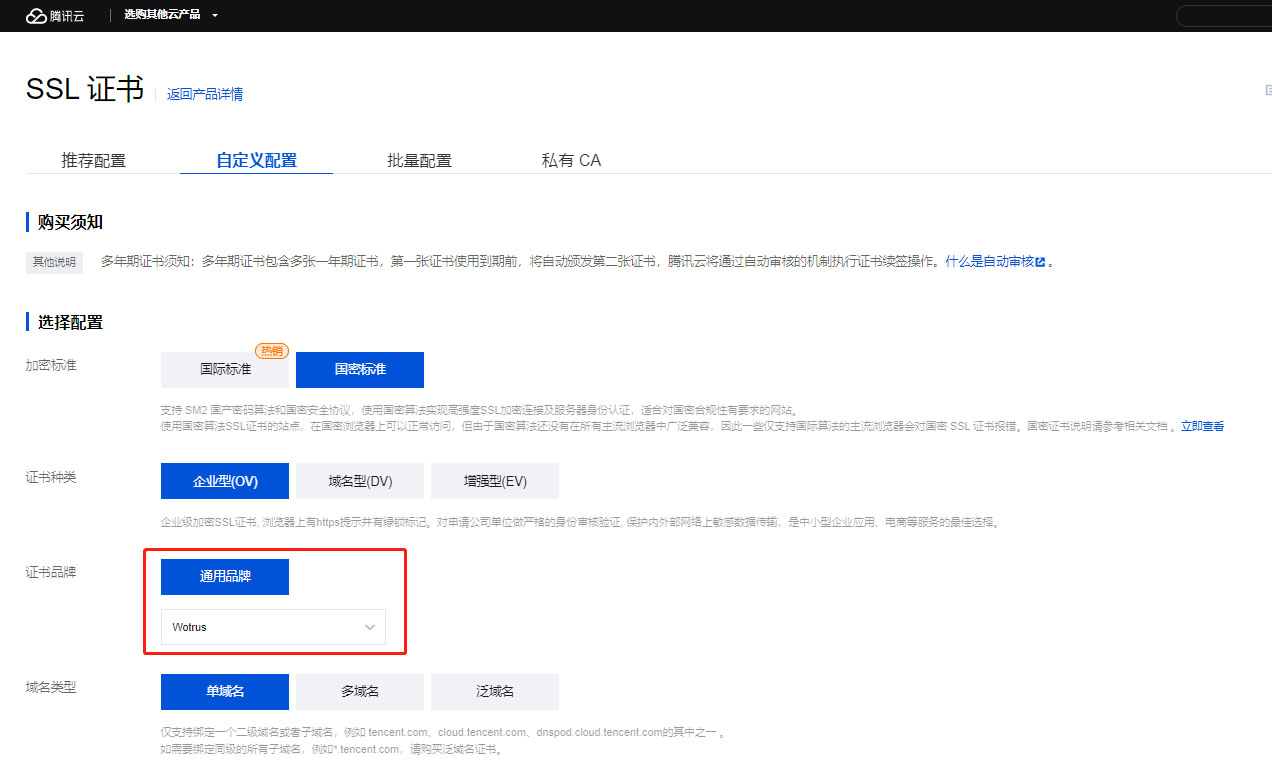Pick the 企业型(OV) certificate type
The height and width of the screenshot is (771, 1272).
225,481
